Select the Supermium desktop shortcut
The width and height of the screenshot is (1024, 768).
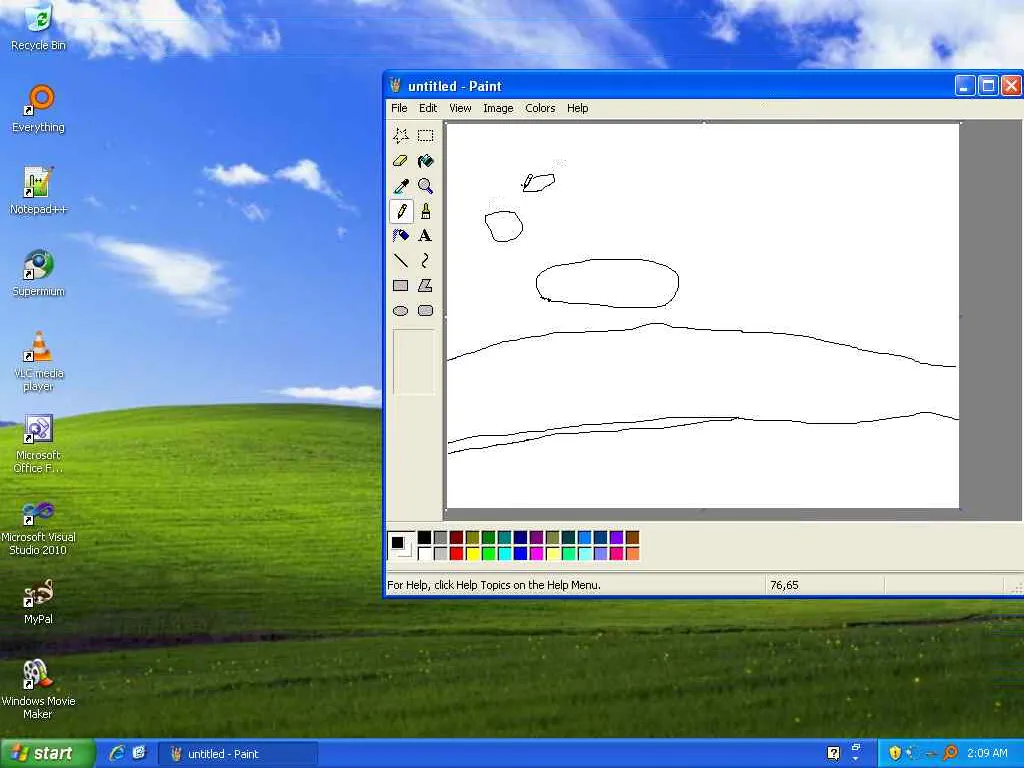tap(39, 273)
